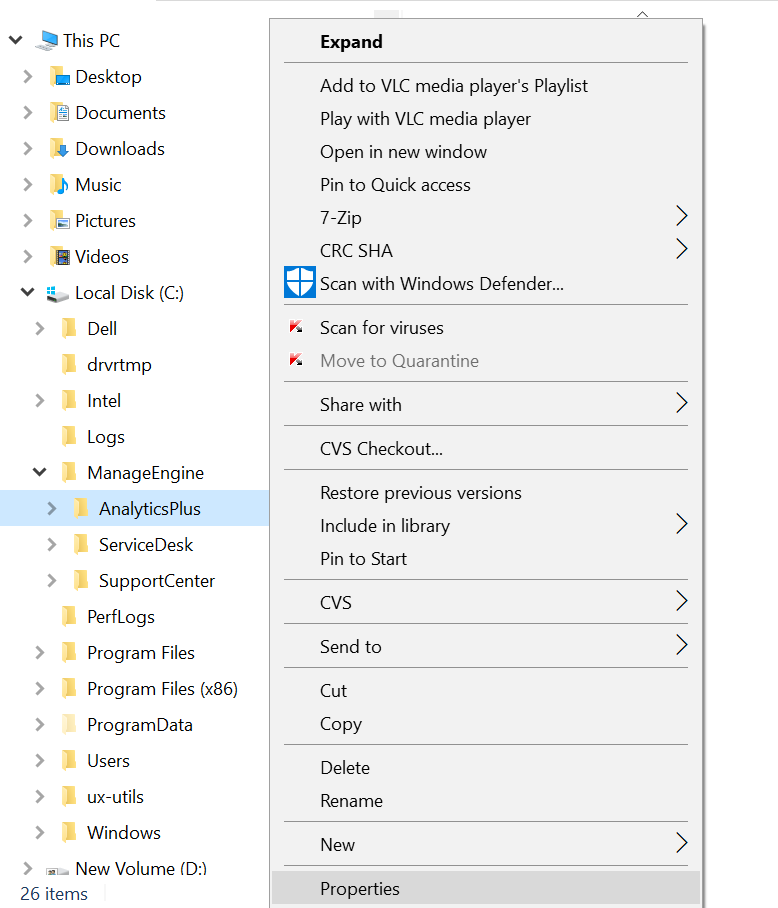Select Properties from the context menu

360,889
